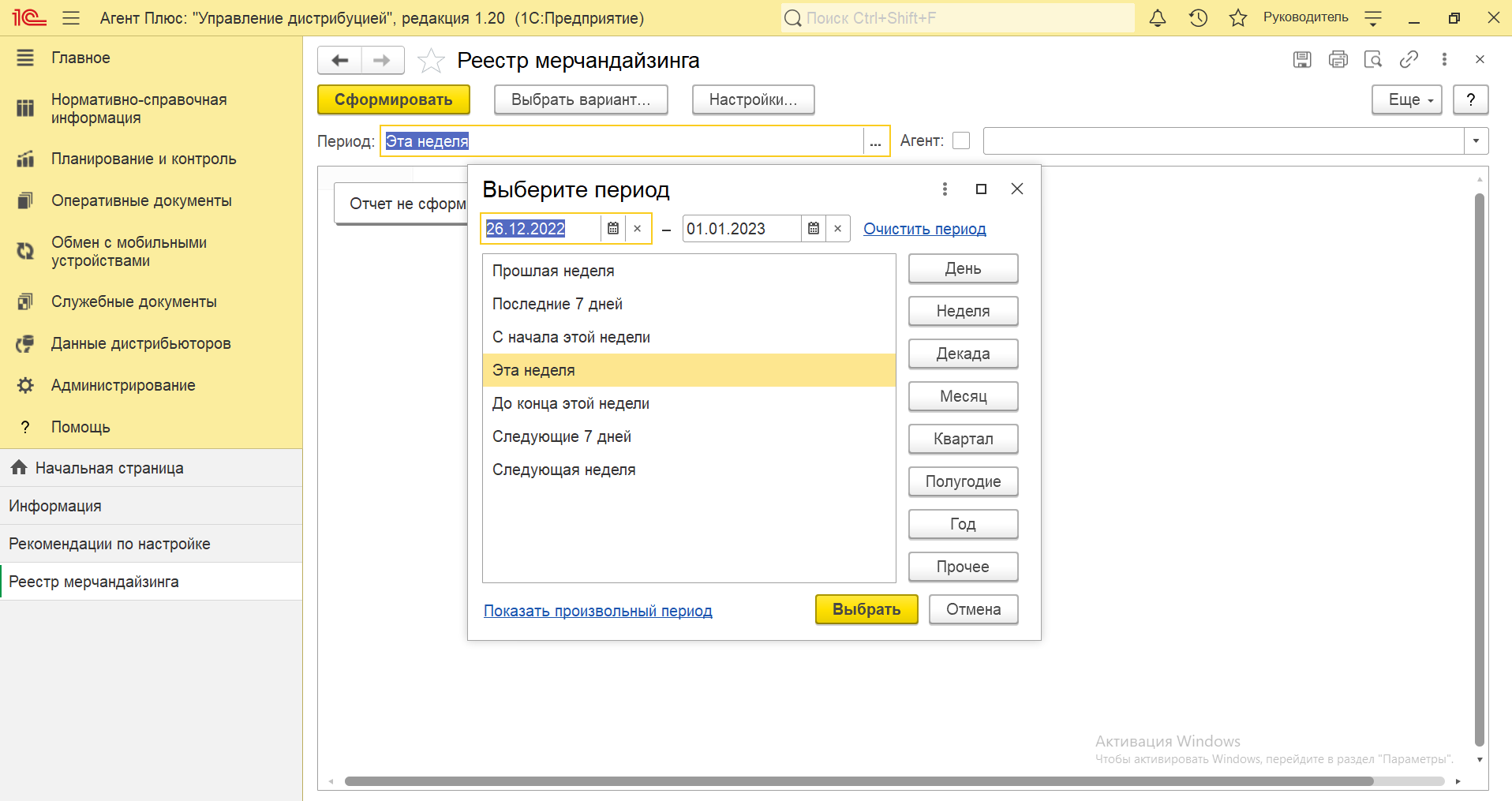Open history clock icon

click(x=1198, y=17)
